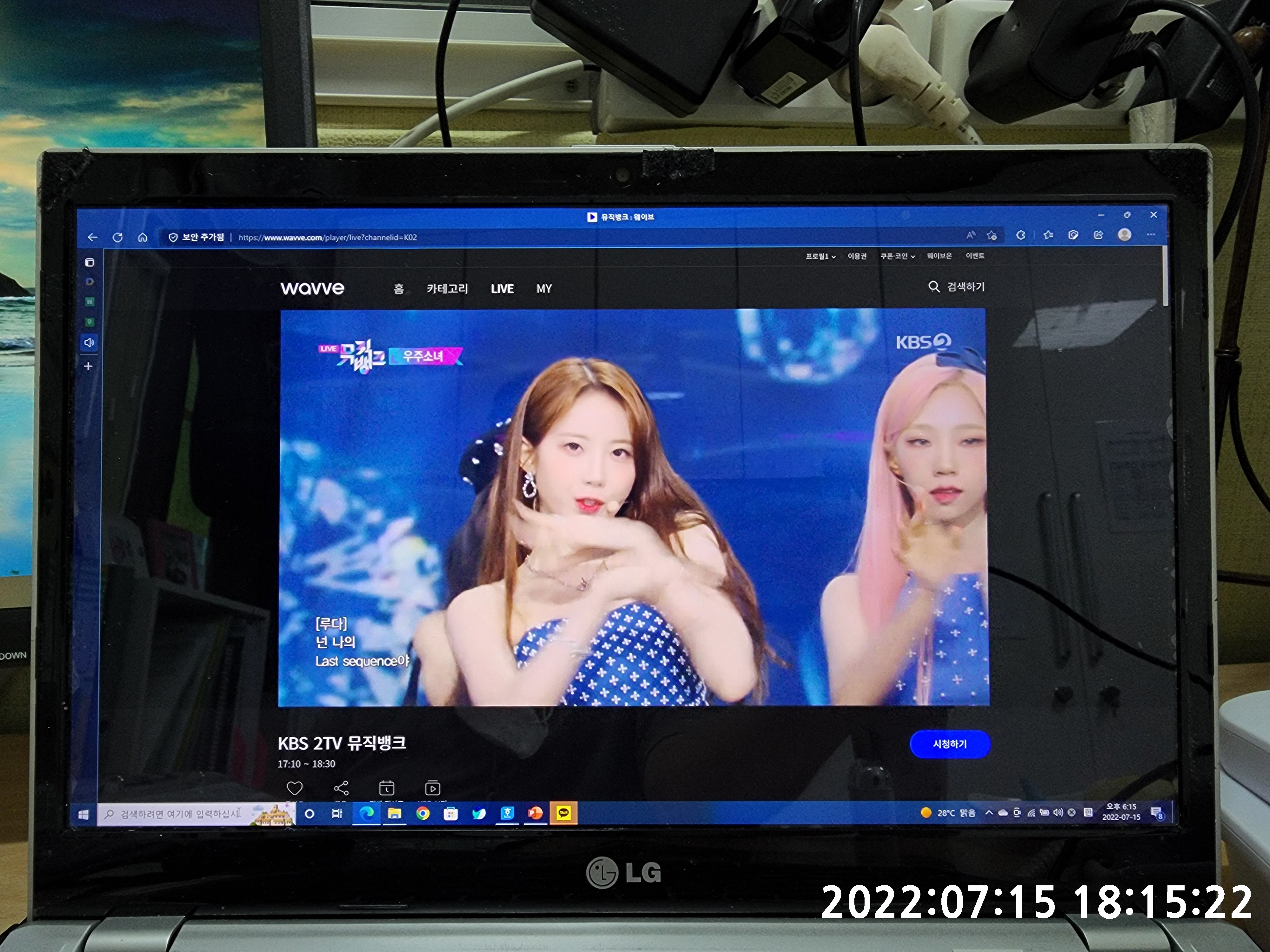Click the vertical tabs icon at sidebar top
This screenshot has height=952, width=1270.
coord(90,262)
